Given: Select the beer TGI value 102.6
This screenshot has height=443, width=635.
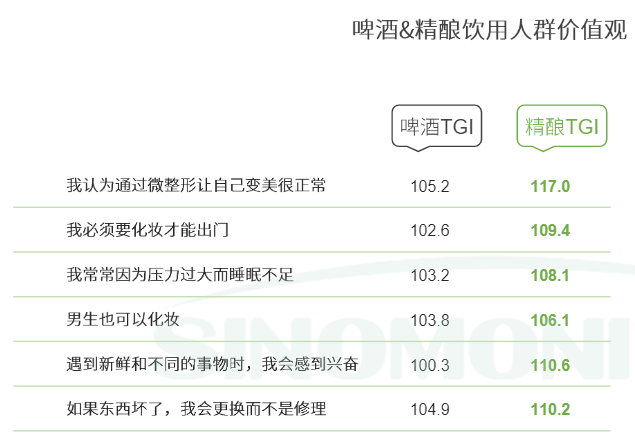Looking at the screenshot, I should pos(430,231).
